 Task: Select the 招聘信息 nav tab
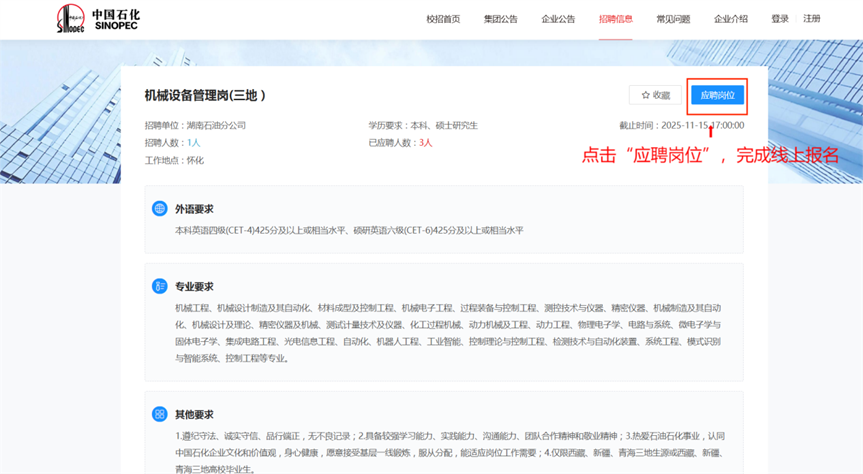[616, 19]
